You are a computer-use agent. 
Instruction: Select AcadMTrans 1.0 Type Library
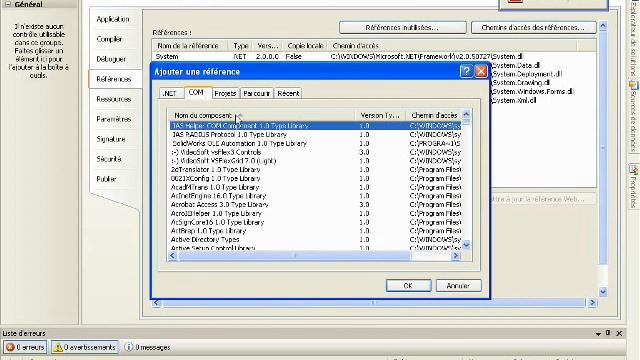[x=315, y=187]
